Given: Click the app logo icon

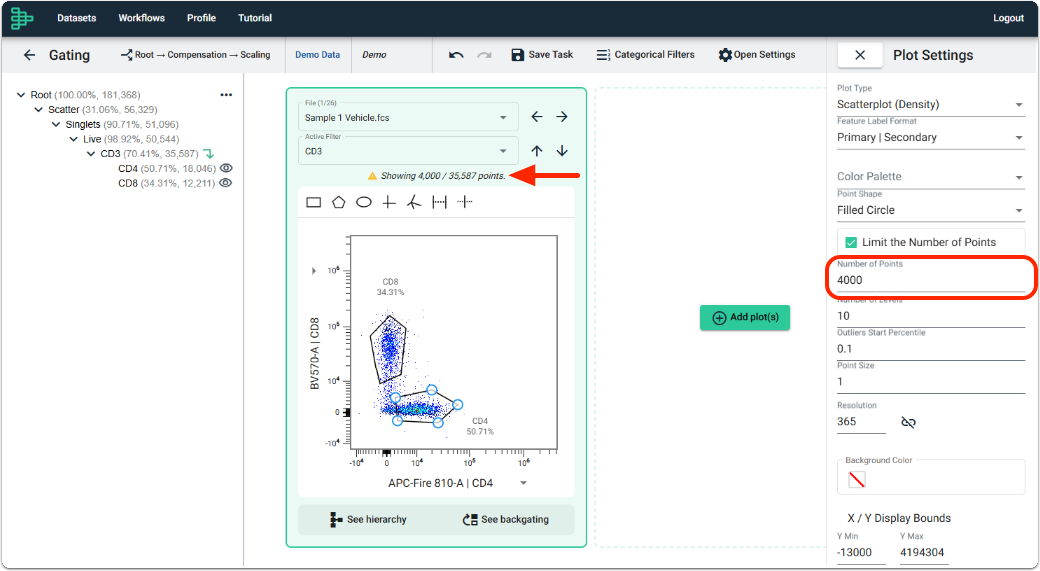Looking at the screenshot, I should coord(22,18).
